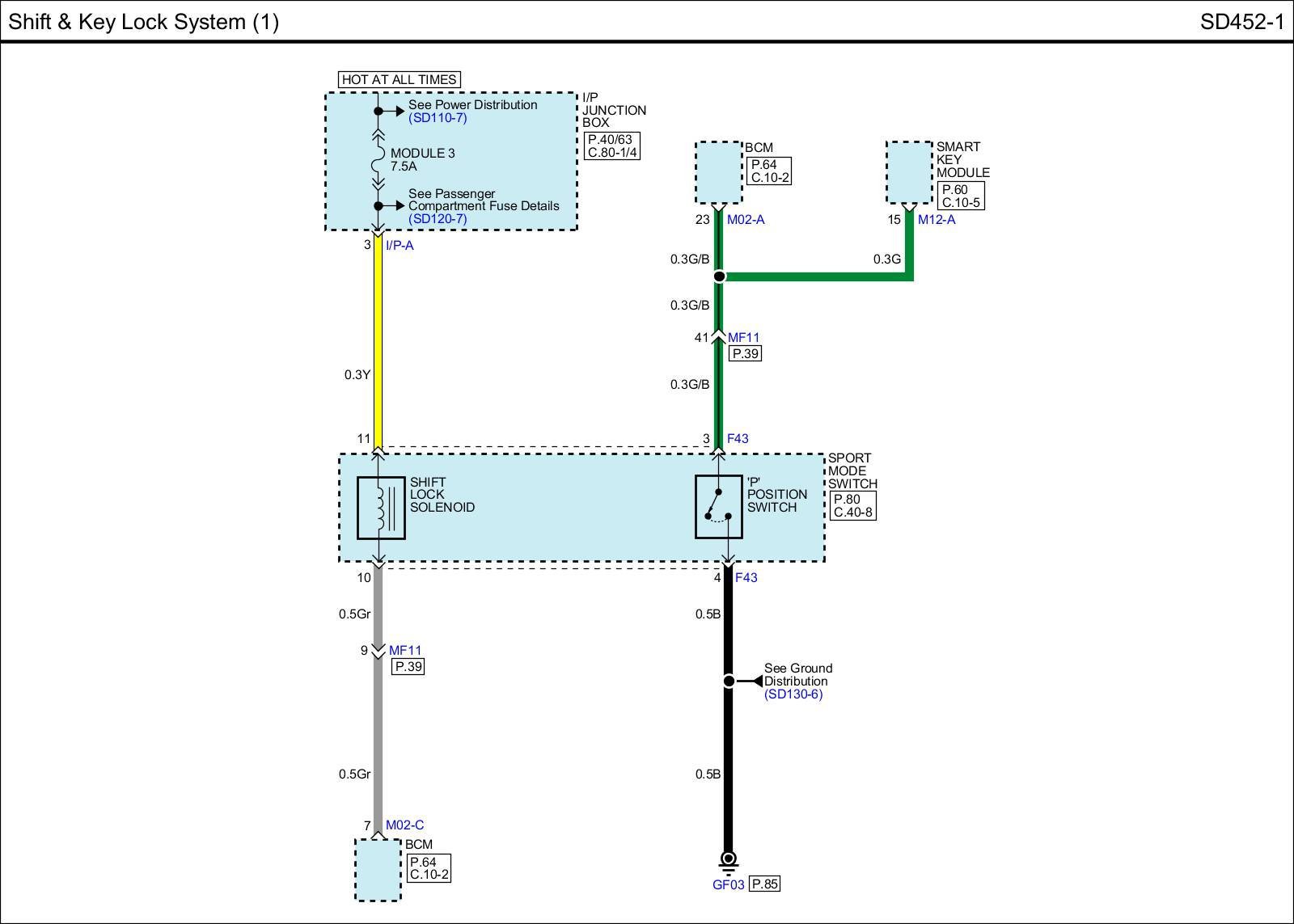Screen dimensions: 1294x924
Task: Open the SD130-6 Ground Distribution link
Action: [x=793, y=694]
